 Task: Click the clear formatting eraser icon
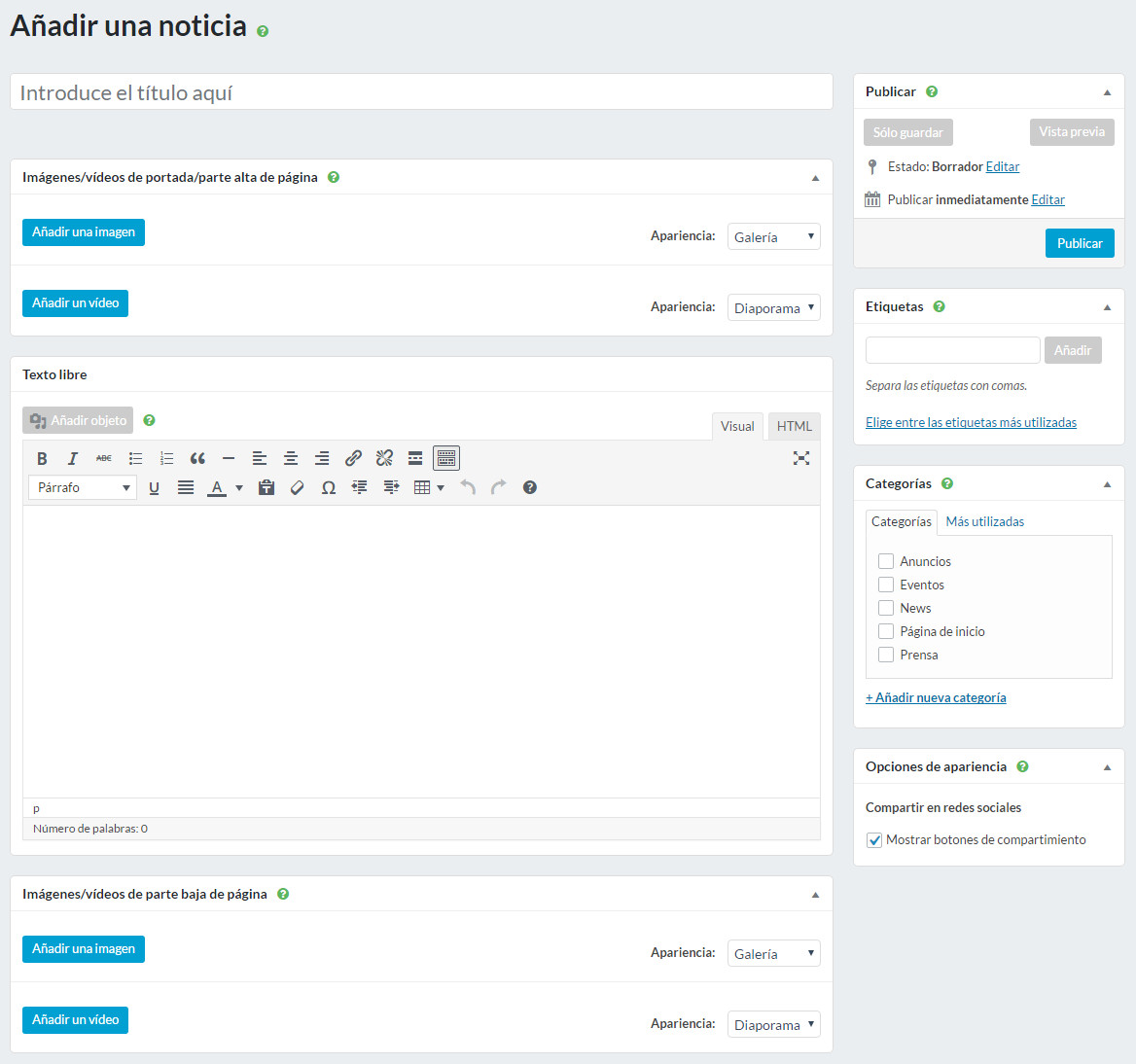tap(298, 487)
